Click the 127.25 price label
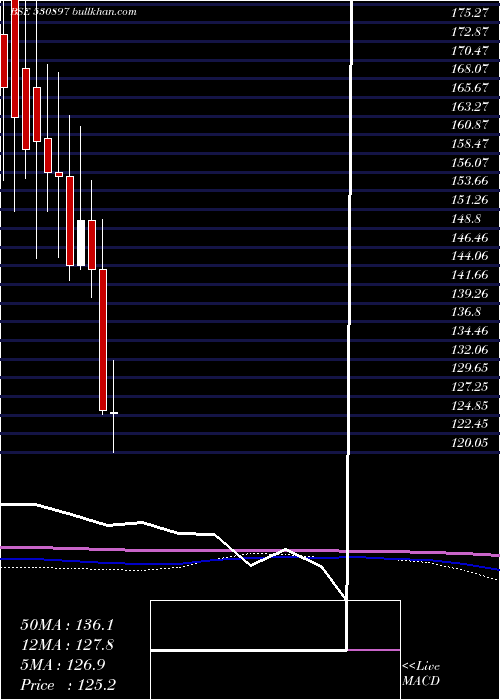Screen dimensions: 500x700 click(470, 387)
